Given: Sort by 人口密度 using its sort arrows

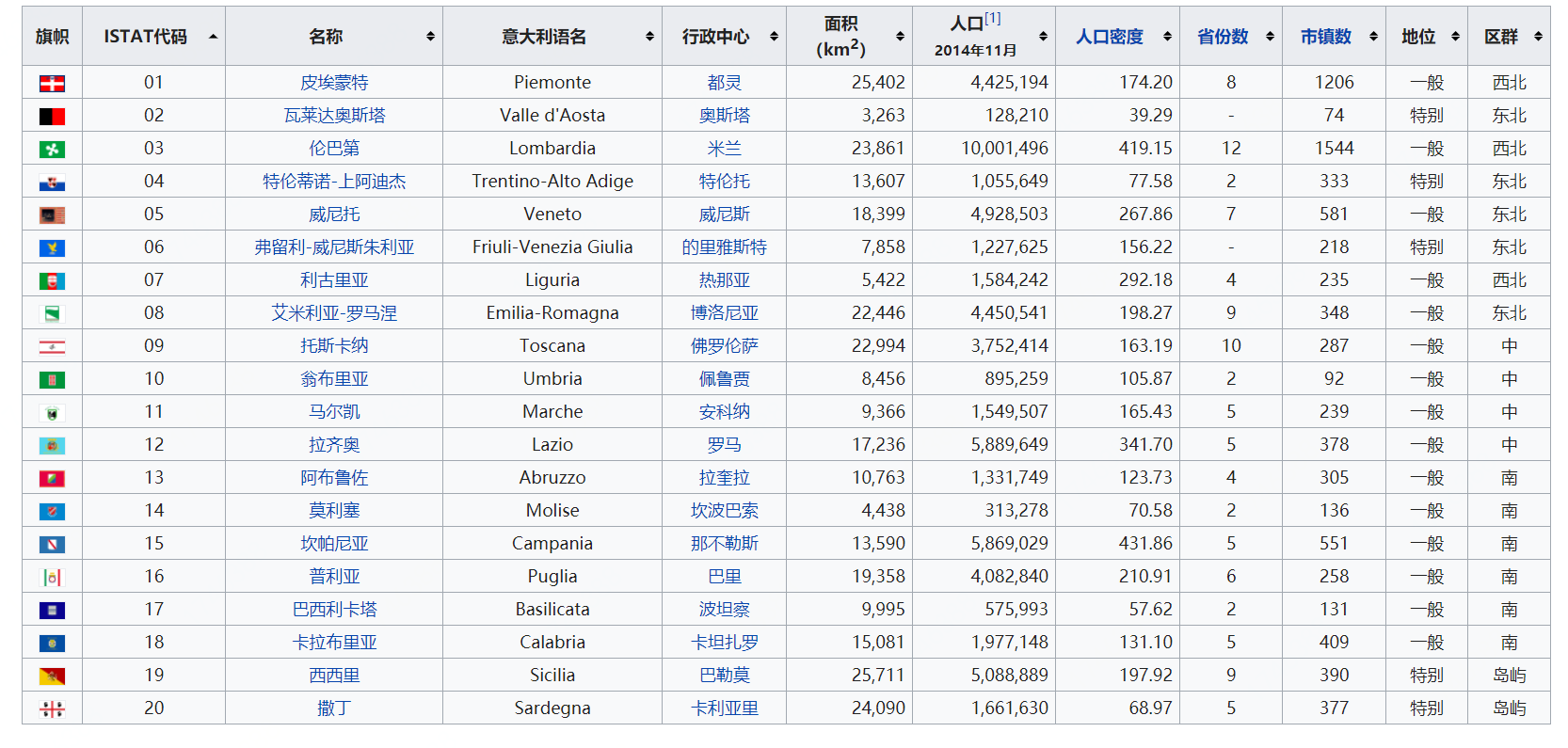Looking at the screenshot, I should click(x=1167, y=37).
